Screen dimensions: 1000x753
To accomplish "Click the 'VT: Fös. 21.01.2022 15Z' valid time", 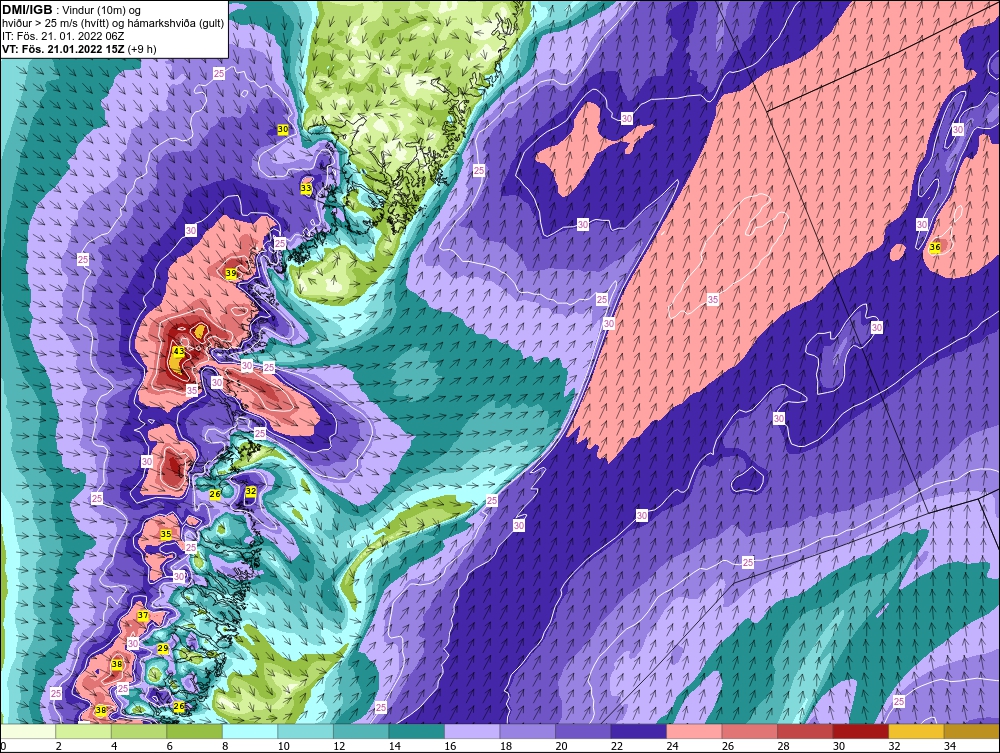I will (x=63, y=49).
